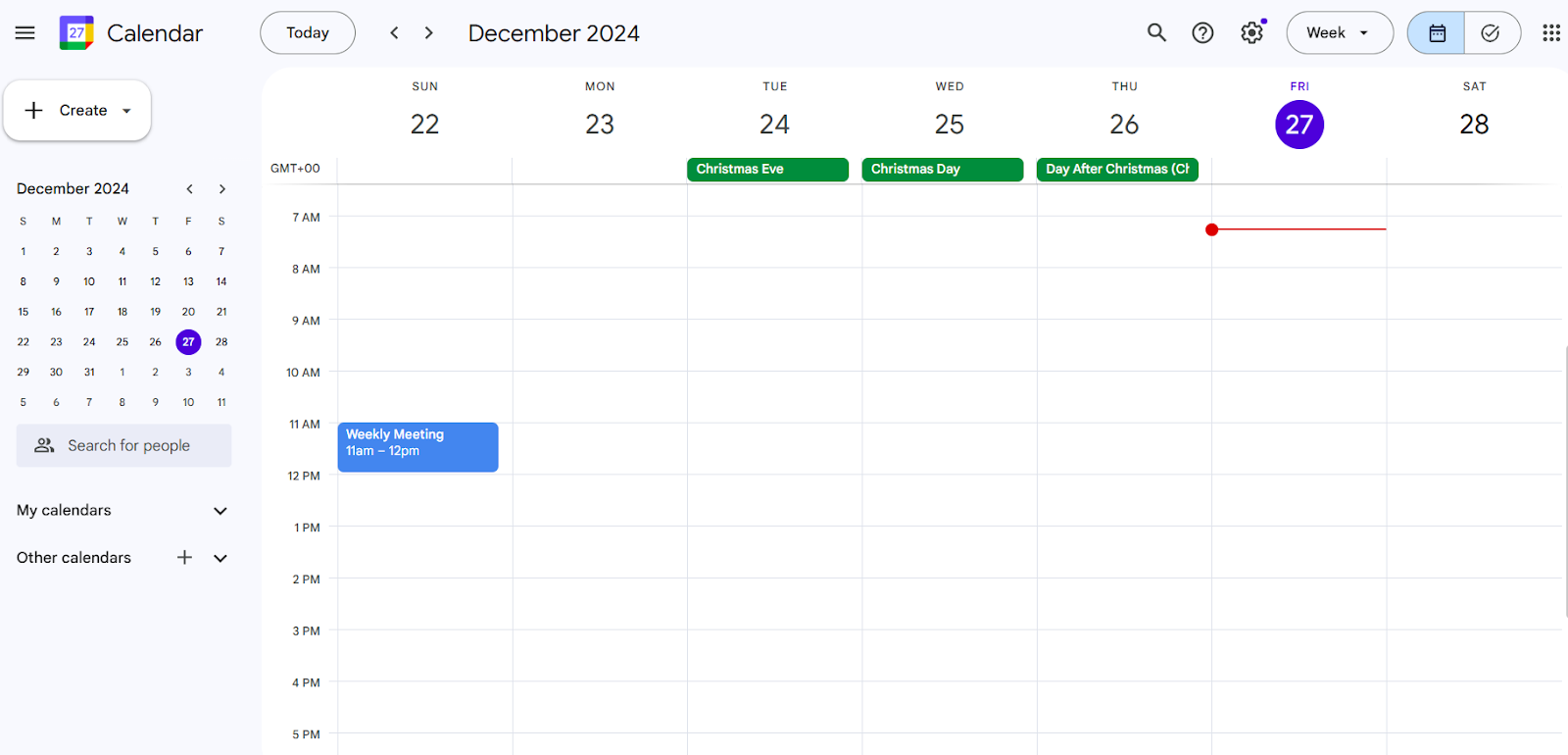Click the Search for people field

tap(124, 446)
